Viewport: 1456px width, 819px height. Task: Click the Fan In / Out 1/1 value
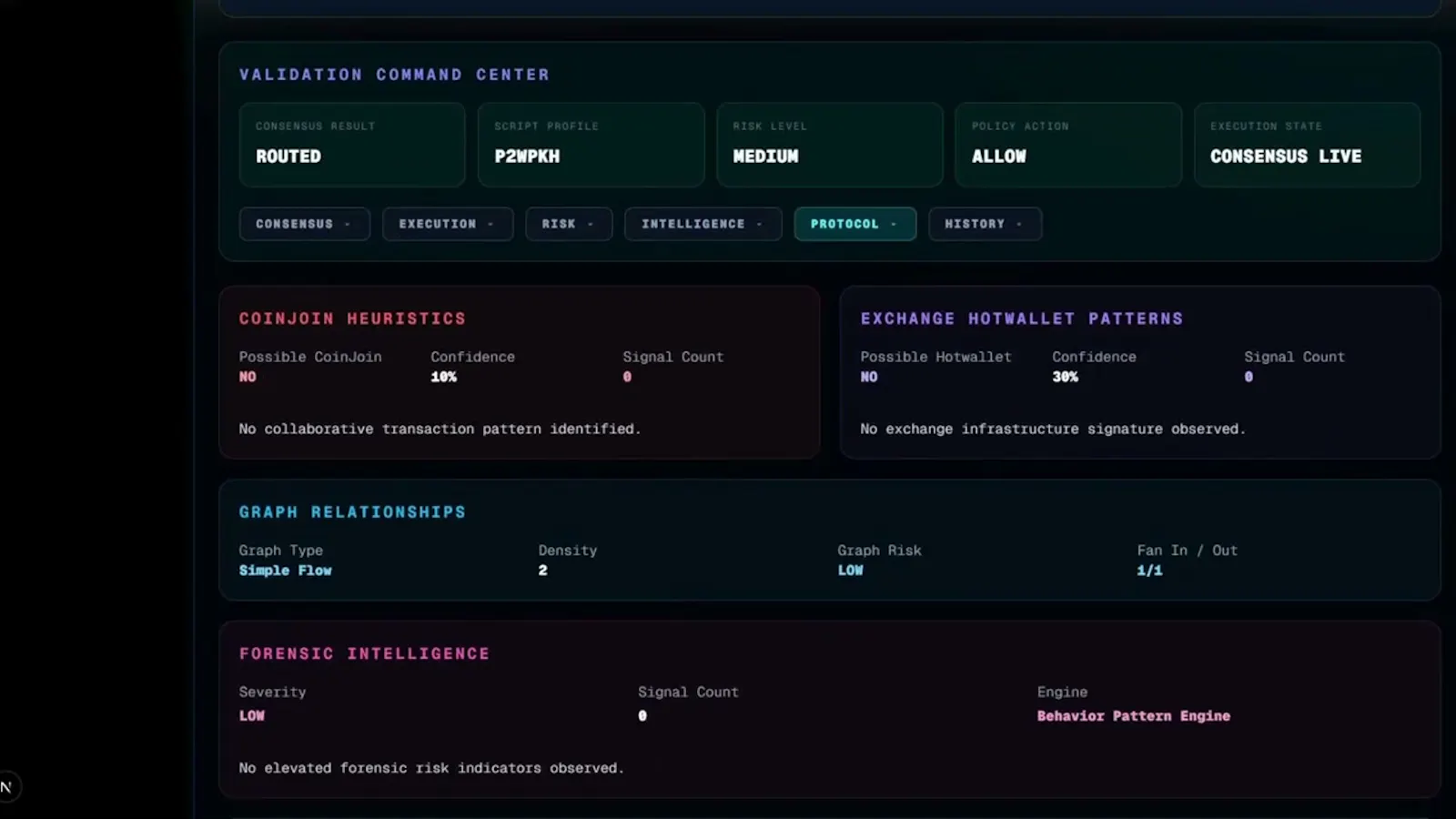1149,571
